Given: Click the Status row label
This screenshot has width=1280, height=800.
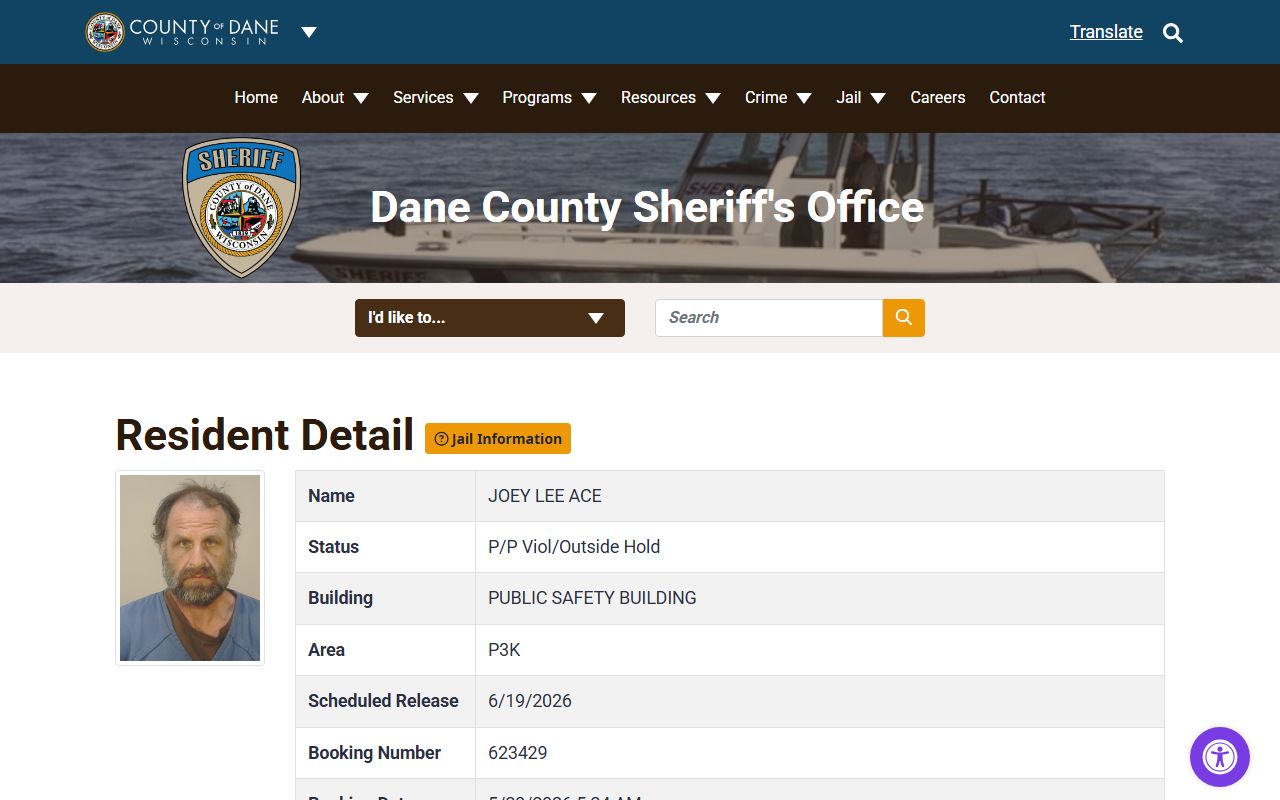Looking at the screenshot, I should click(333, 547).
